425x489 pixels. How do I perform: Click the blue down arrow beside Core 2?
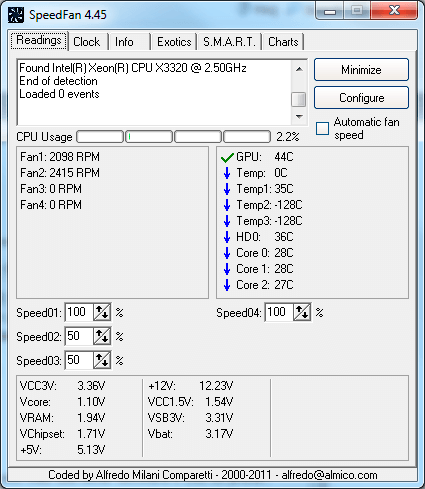coord(227,285)
